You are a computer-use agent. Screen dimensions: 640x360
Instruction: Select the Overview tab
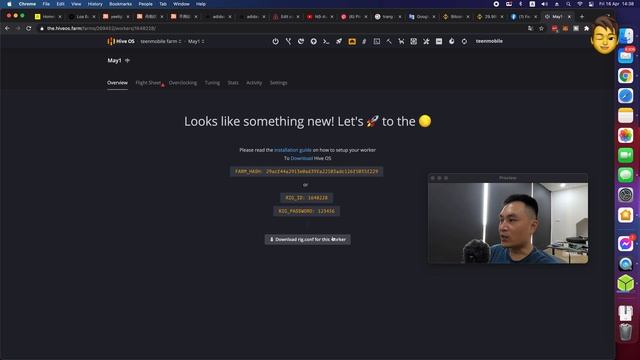(x=117, y=83)
